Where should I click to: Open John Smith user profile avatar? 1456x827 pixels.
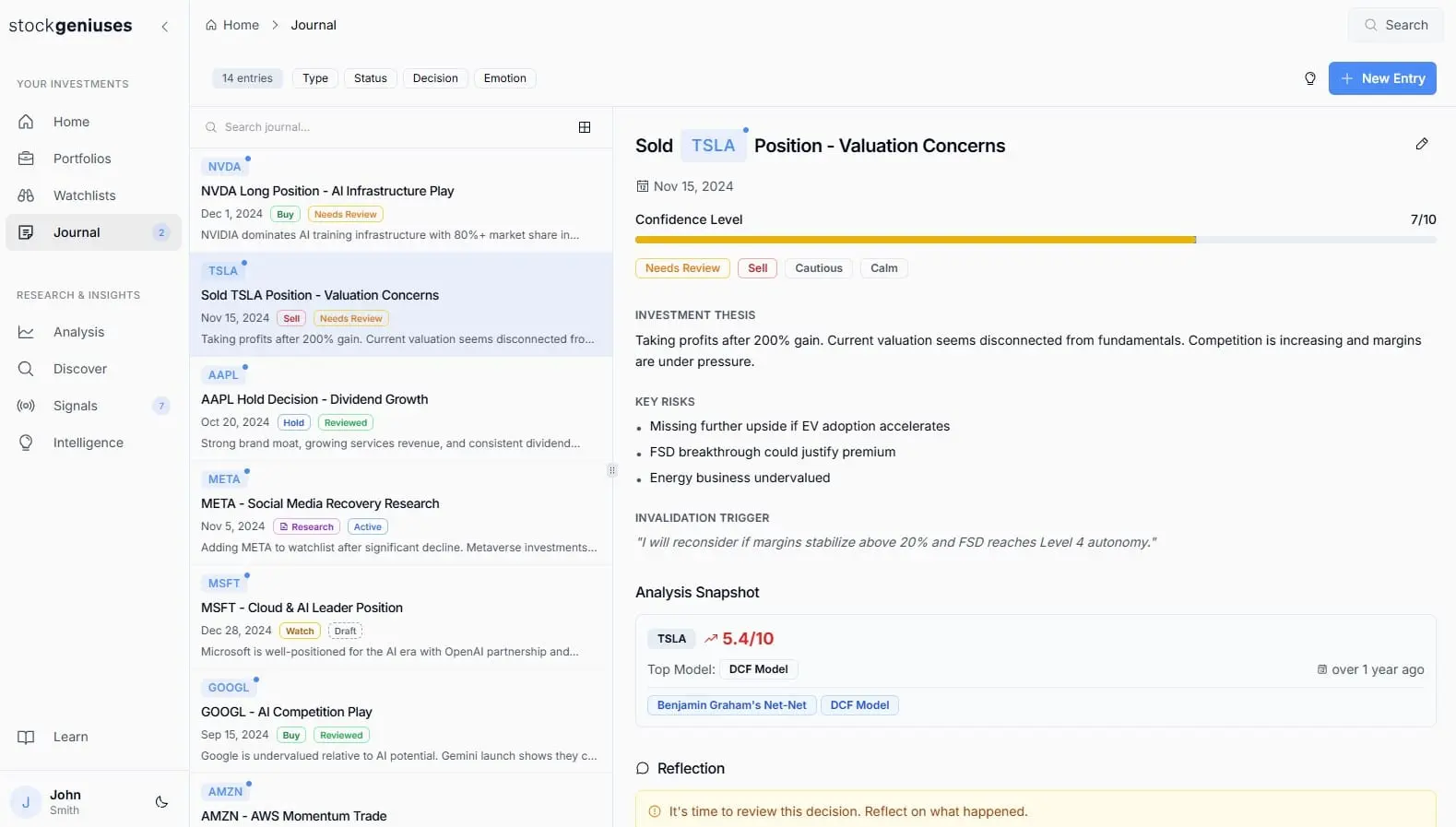pyautogui.click(x=26, y=802)
